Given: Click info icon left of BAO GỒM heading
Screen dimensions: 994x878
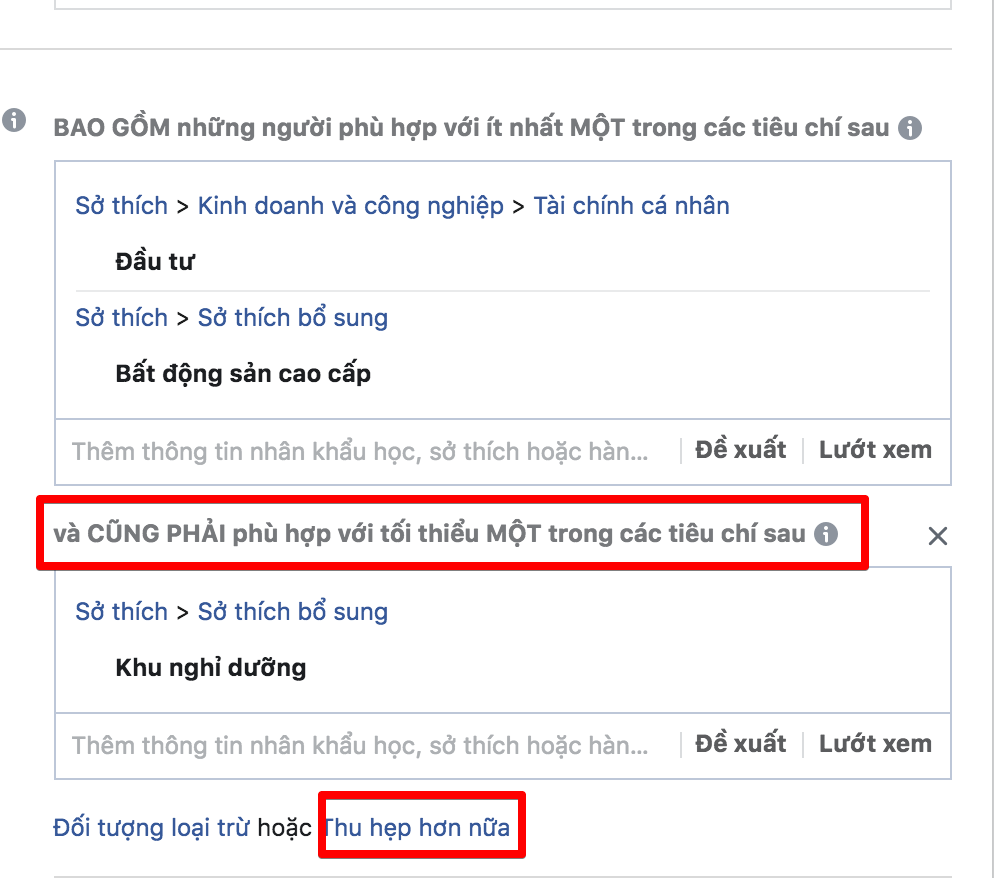Looking at the screenshot, I should pyautogui.click(x=14, y=120).
